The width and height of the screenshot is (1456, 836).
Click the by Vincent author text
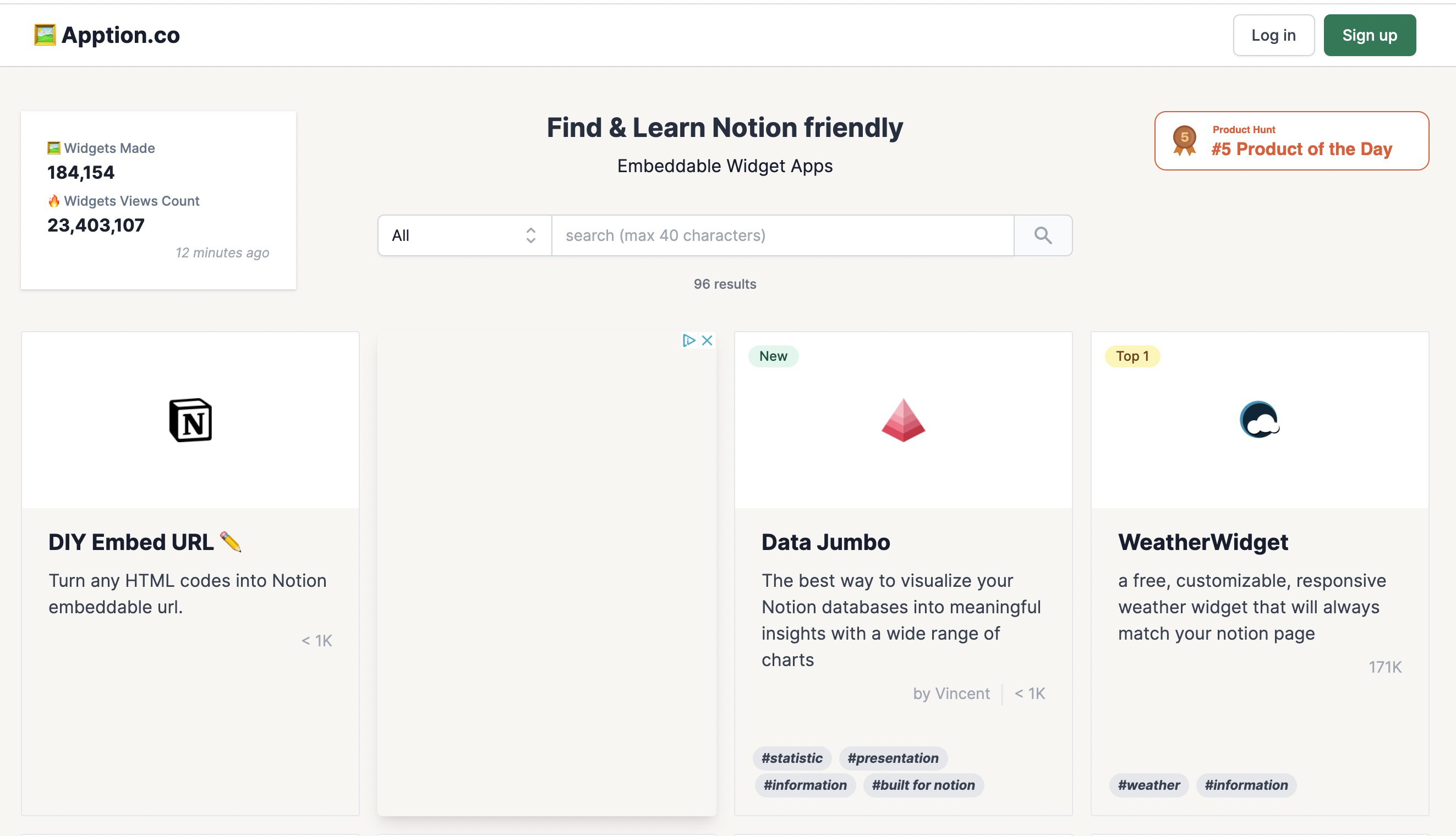(x=951, y=694)
